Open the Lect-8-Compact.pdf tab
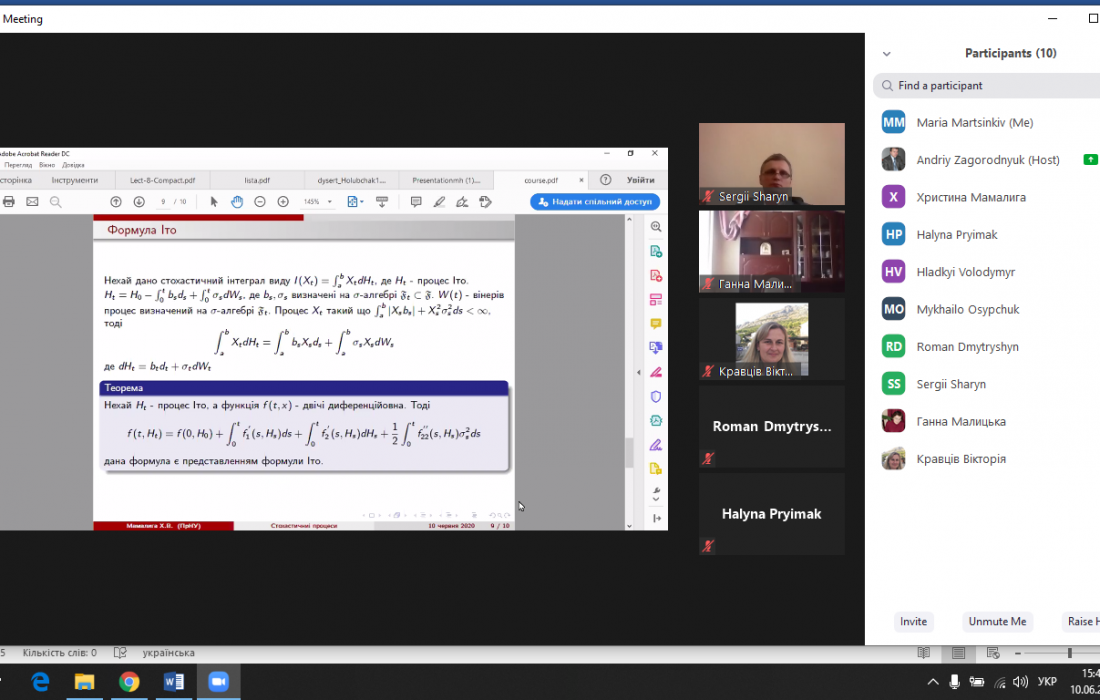This screenshot has height=700, width=1100. click(x=162, y=180)
